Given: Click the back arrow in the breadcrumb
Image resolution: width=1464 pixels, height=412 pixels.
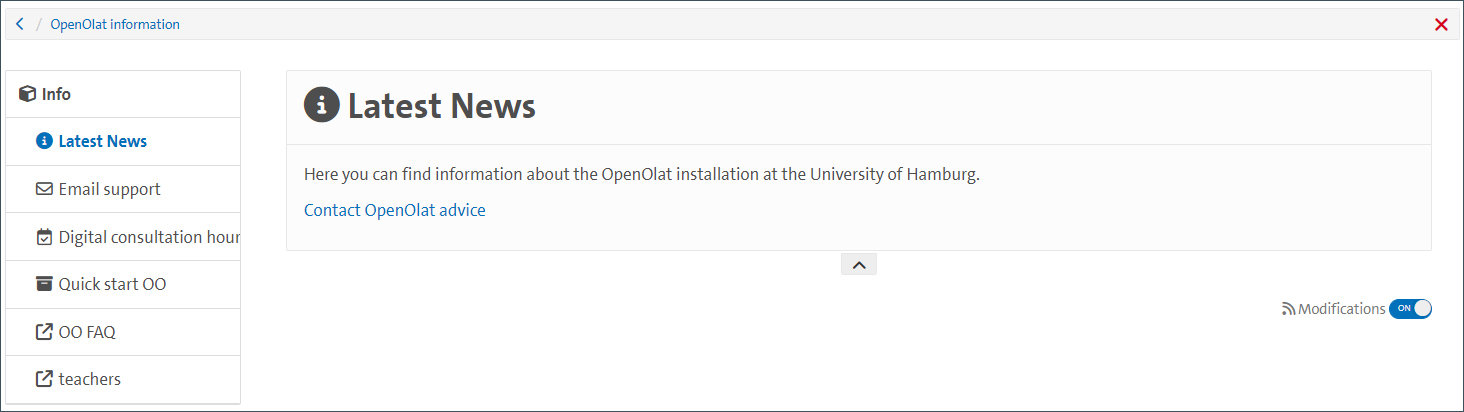Looking at the screenshot, I should click(x=20, y=24).
